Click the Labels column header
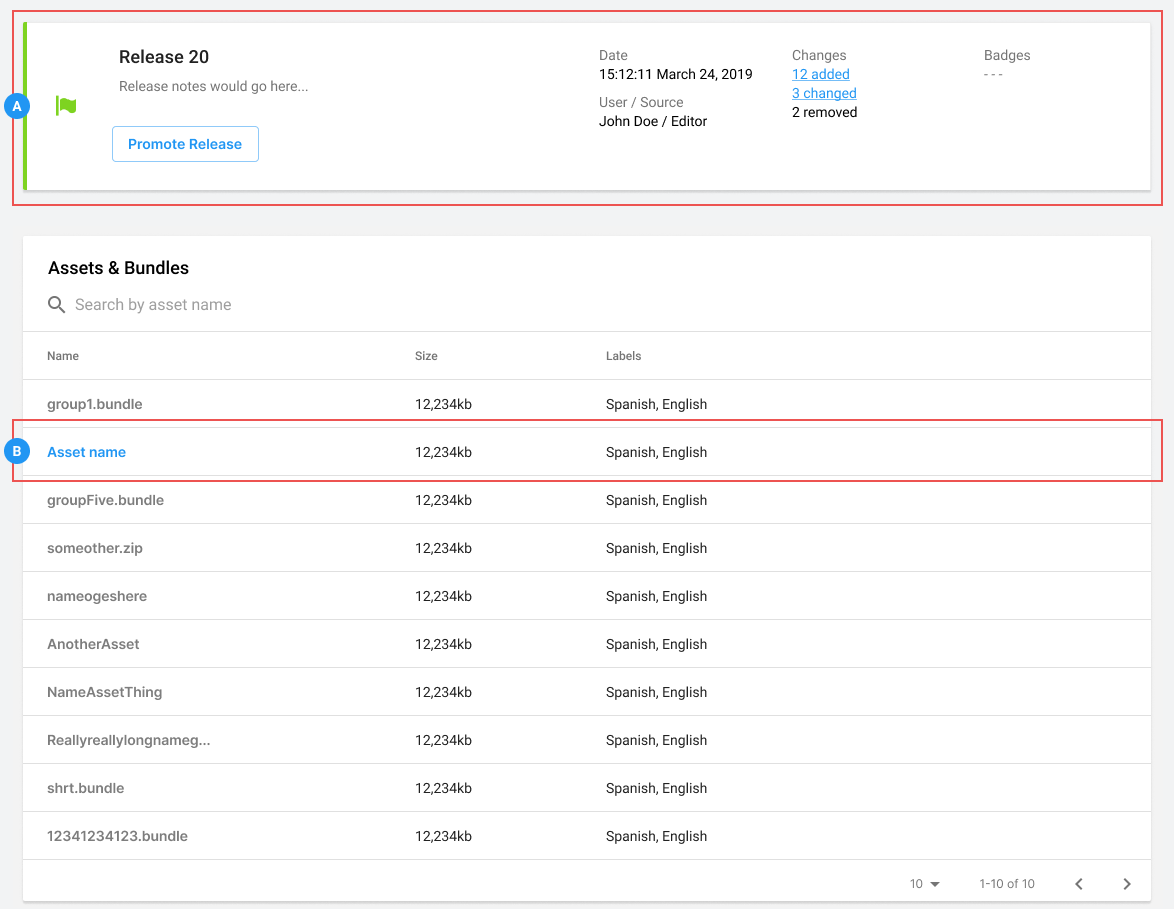Screen dimensions: 1174x909 click(x=623, y=356)
